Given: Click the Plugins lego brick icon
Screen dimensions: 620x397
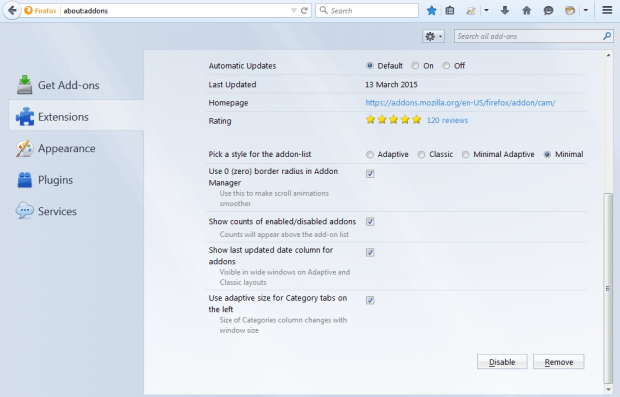Looking at the screenshot, I should click(x=25, y=180).
